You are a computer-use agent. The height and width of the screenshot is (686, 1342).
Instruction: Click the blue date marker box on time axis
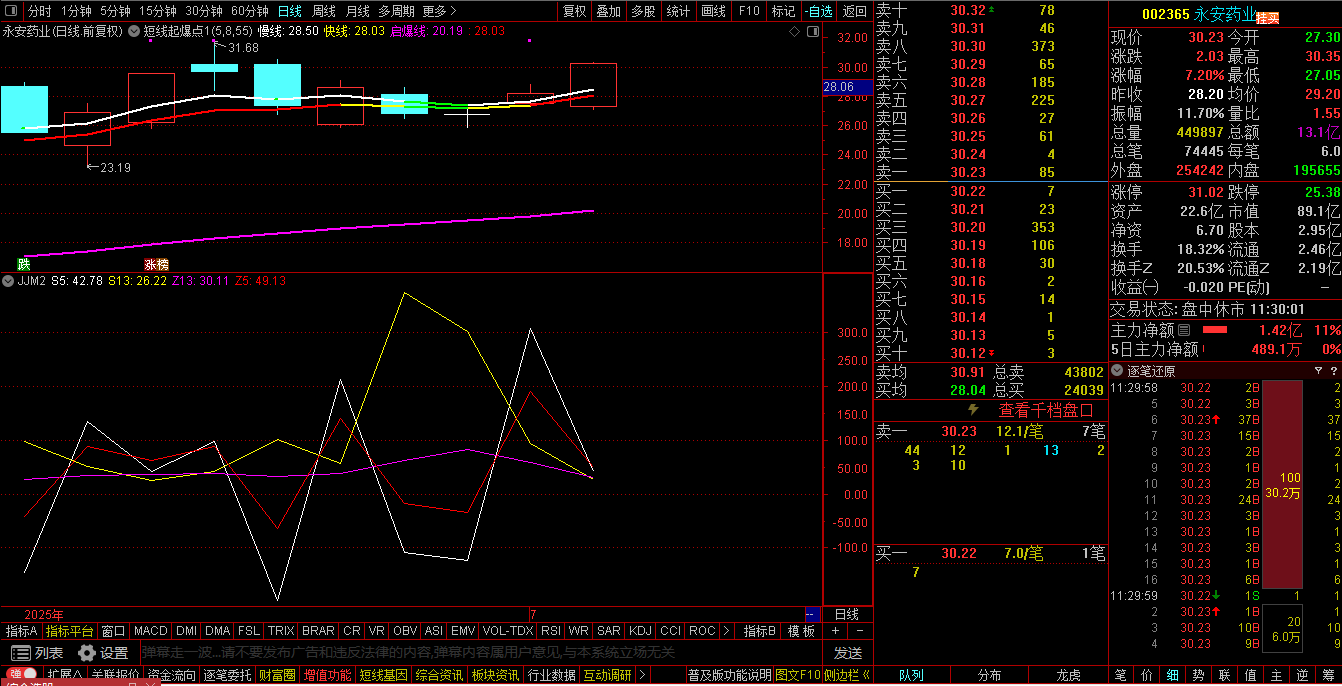tap(812, 614)
